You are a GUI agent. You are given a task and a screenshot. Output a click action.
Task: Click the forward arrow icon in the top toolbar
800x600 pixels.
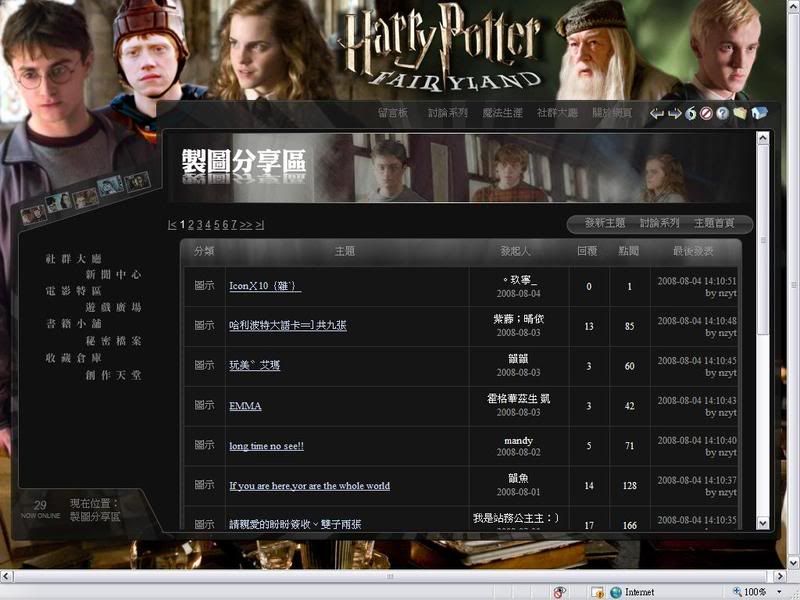(674, 113)
